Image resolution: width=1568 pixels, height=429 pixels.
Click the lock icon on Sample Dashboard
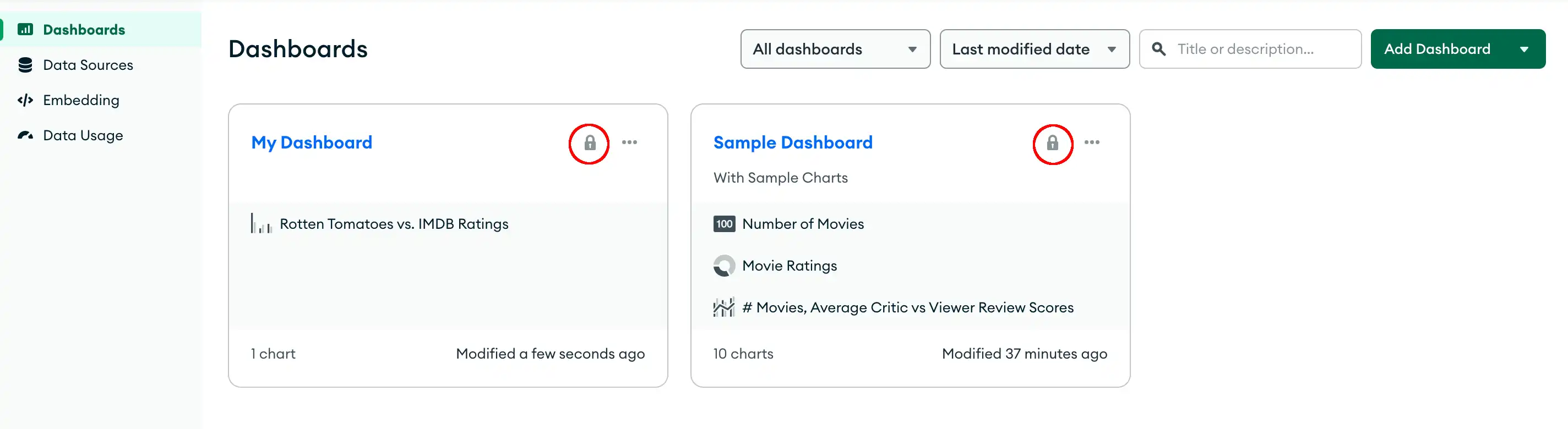tap(1052, 143)
